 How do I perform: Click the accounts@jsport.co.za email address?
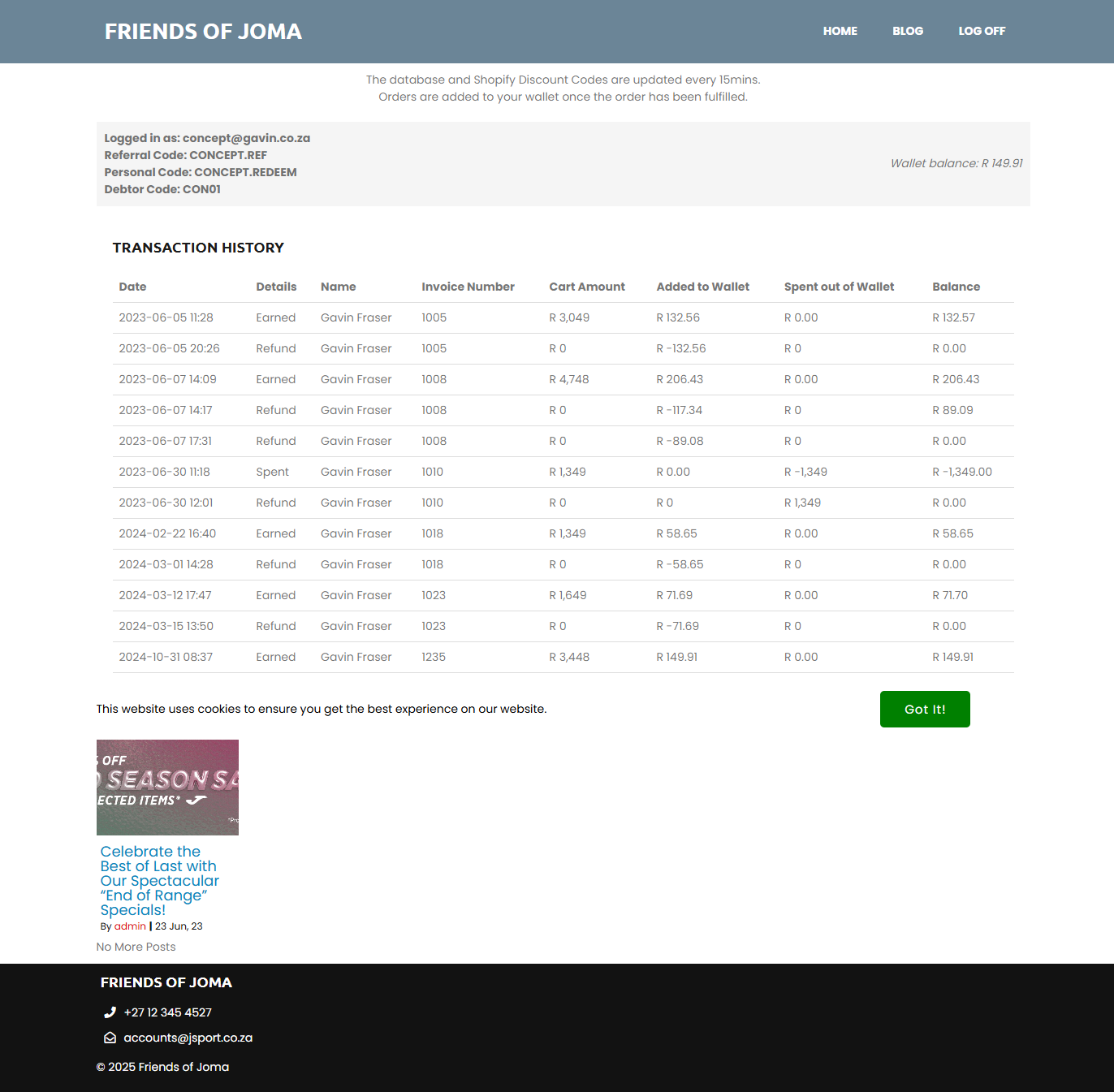[188, 1038]
